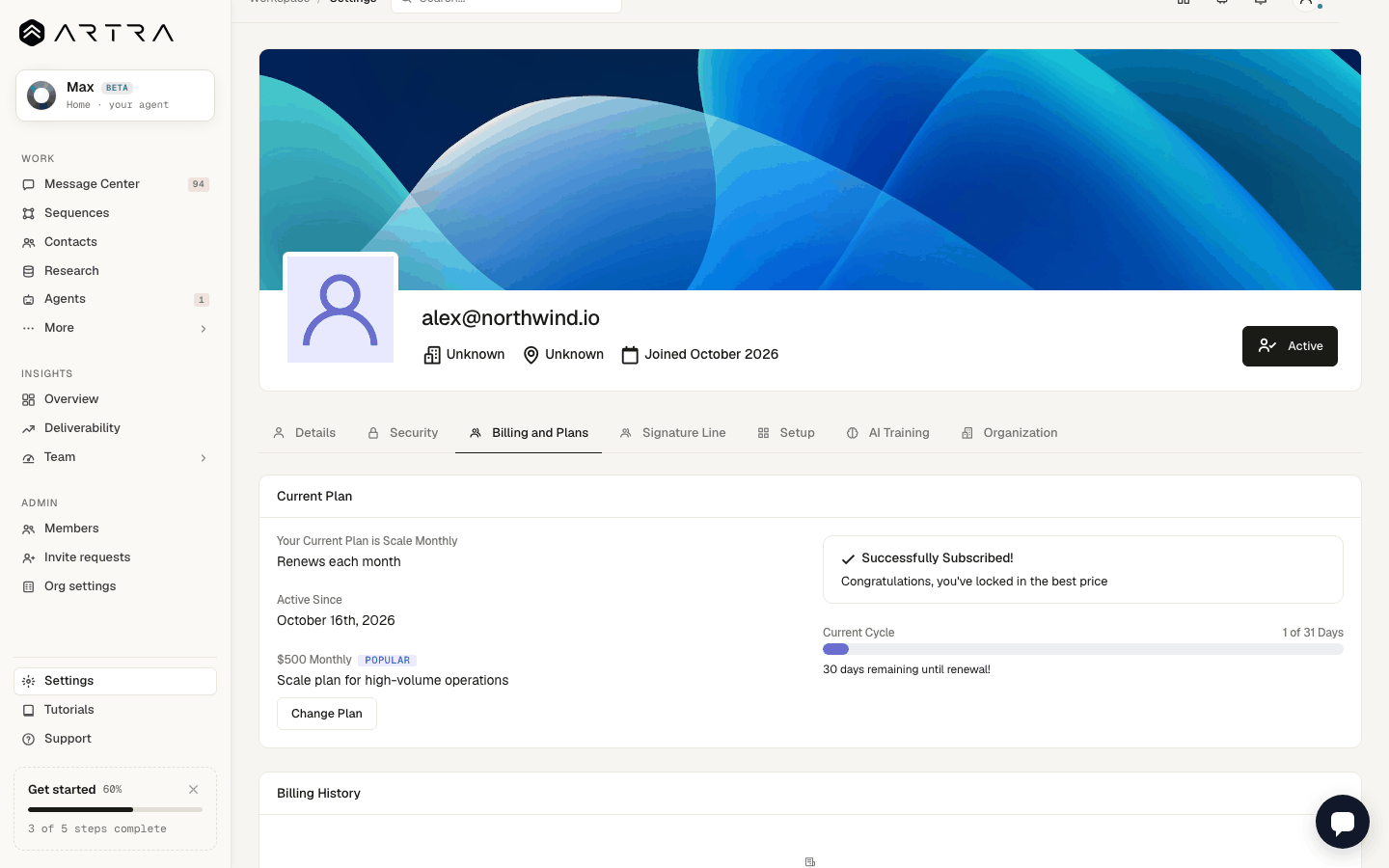Open Agents page
Screen dimensions: 1389x868
115,299
